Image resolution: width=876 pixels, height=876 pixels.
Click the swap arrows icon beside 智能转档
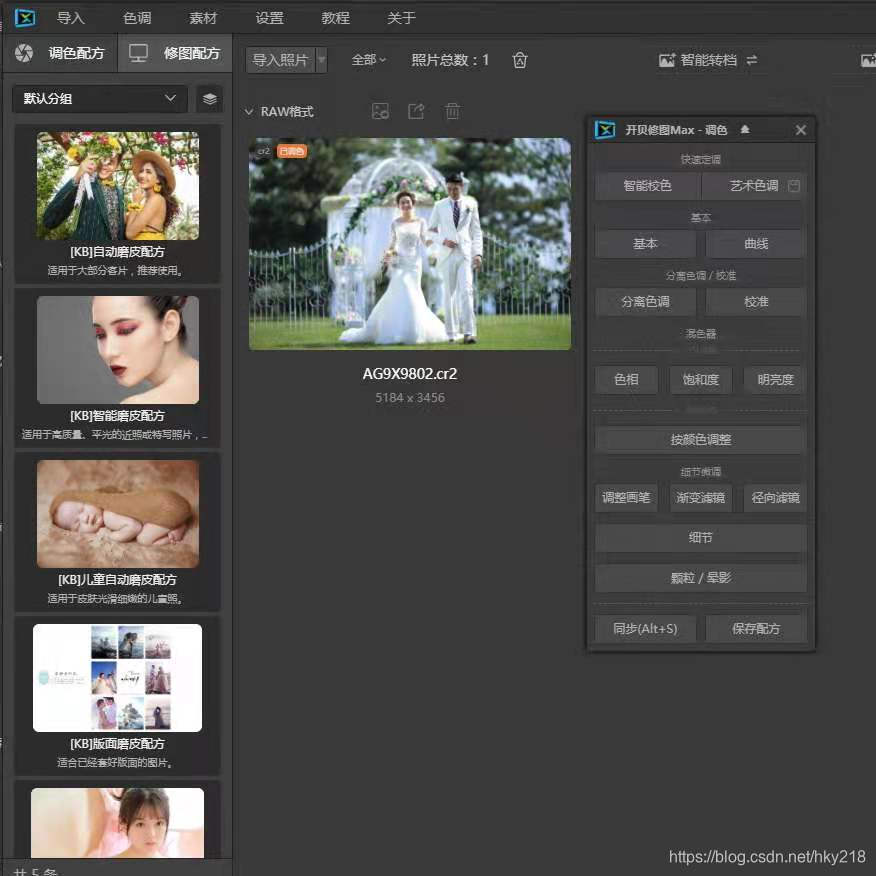(x=752, y=60)
